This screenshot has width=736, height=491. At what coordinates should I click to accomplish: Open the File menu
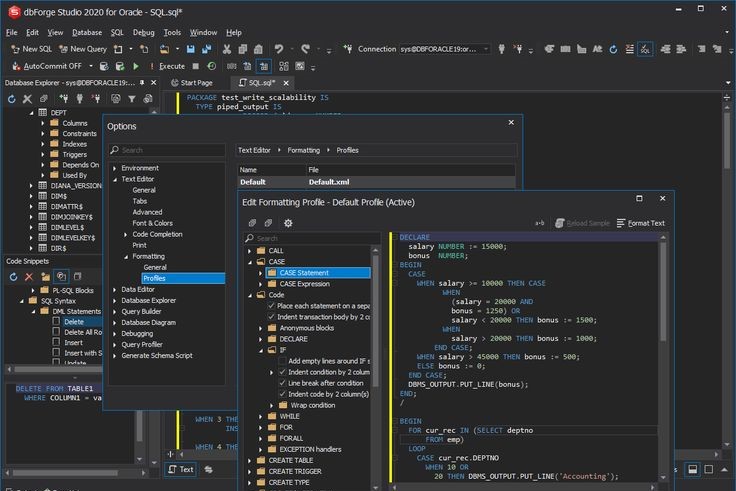pos(12,32)
